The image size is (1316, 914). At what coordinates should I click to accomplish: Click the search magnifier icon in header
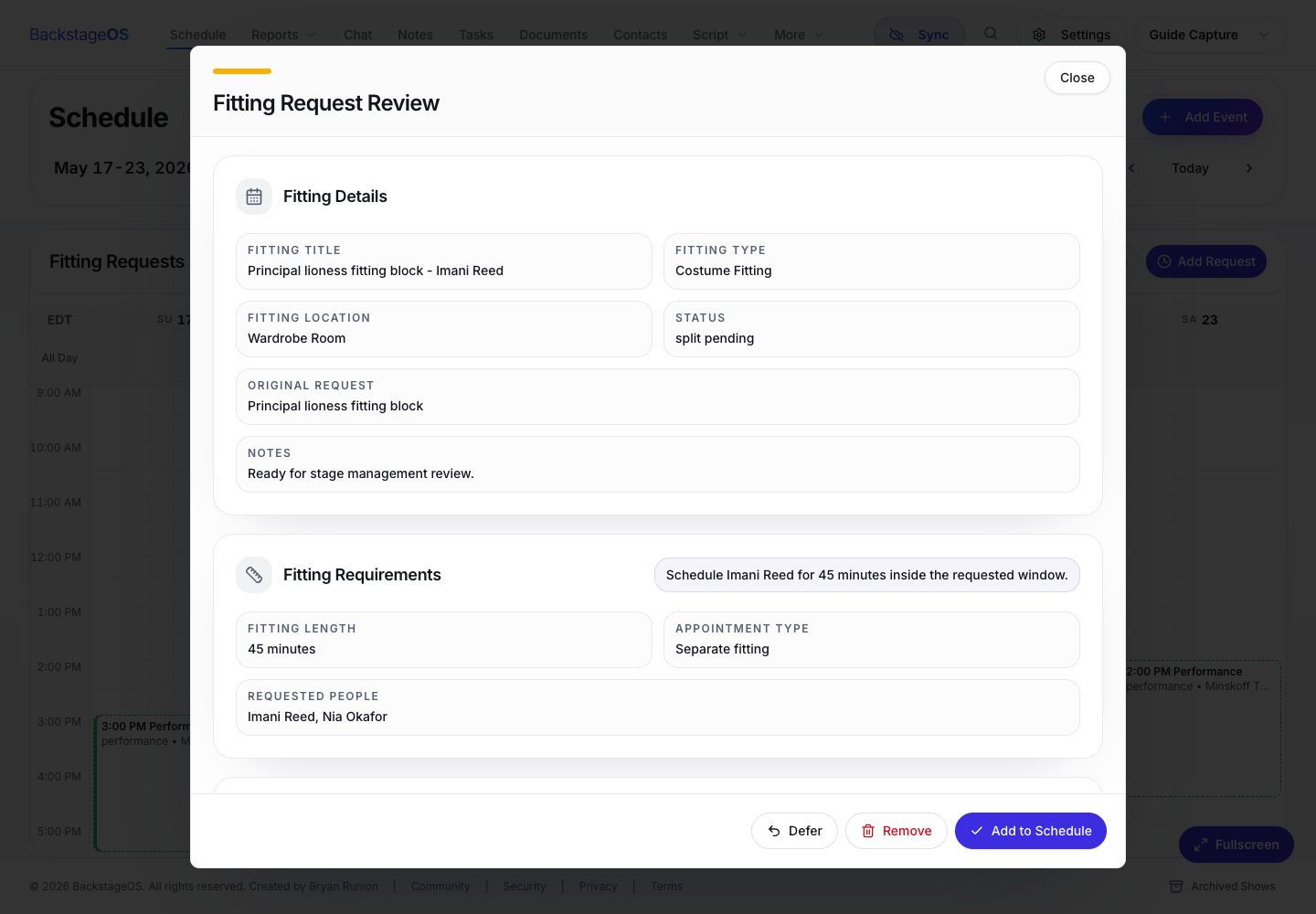tap(991, 34)
